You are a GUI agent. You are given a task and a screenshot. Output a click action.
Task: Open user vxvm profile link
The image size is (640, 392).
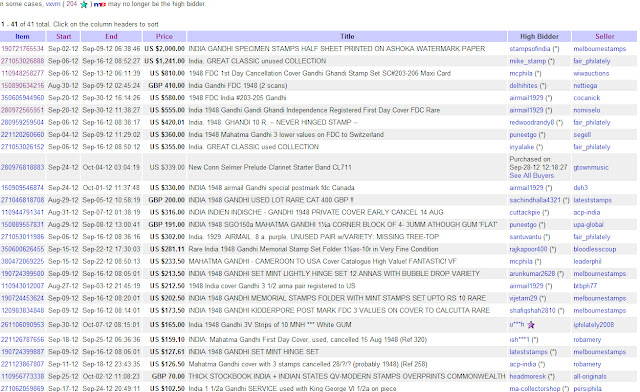(x=53, y=4)
